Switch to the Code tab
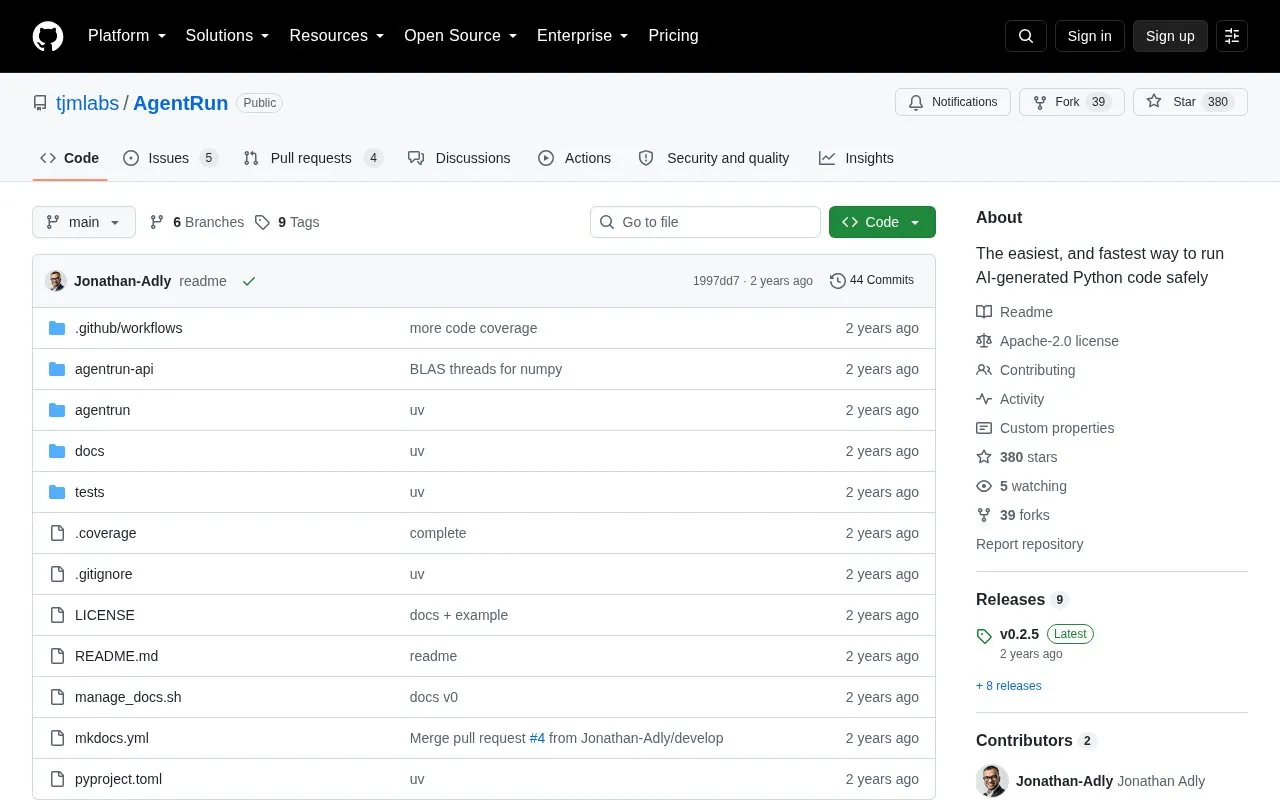 70,158
